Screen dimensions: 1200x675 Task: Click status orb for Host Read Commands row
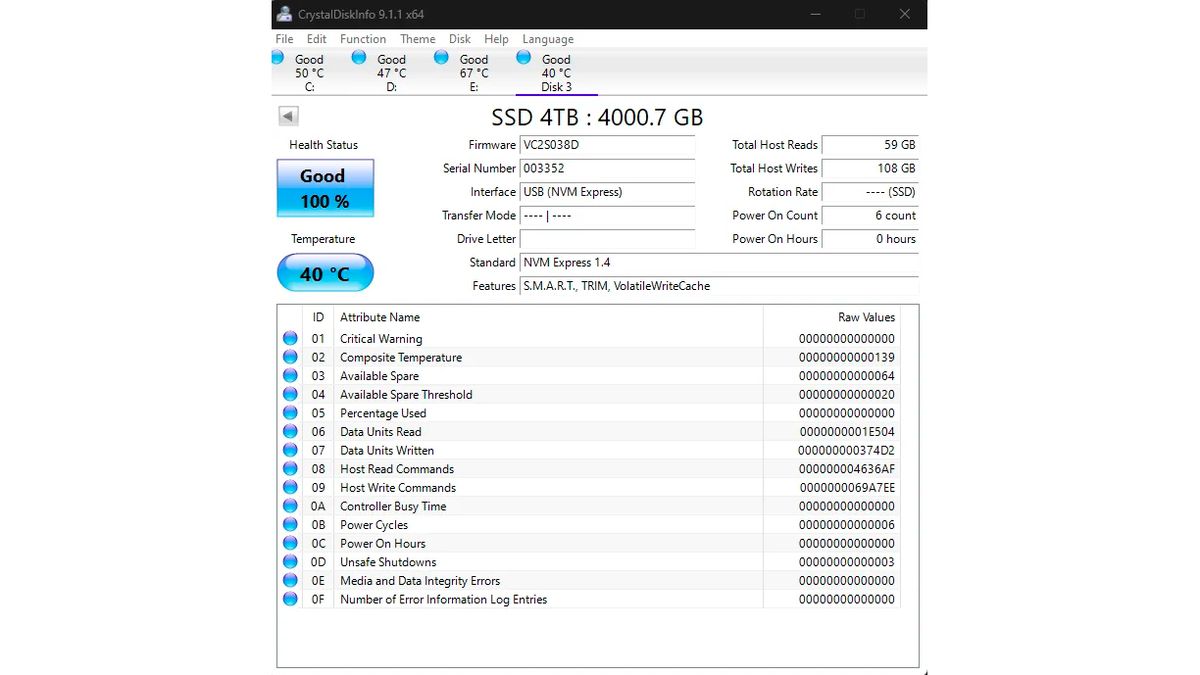tap(290, 469)
